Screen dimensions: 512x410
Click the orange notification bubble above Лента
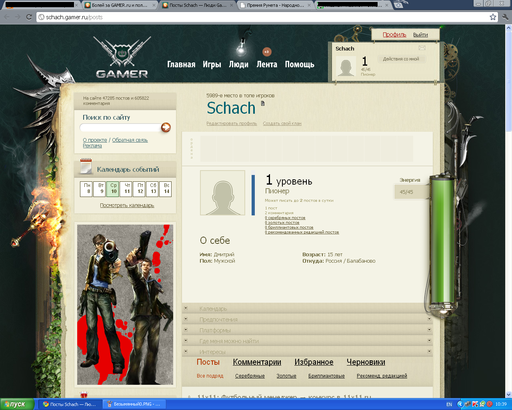tap(267, 52)
